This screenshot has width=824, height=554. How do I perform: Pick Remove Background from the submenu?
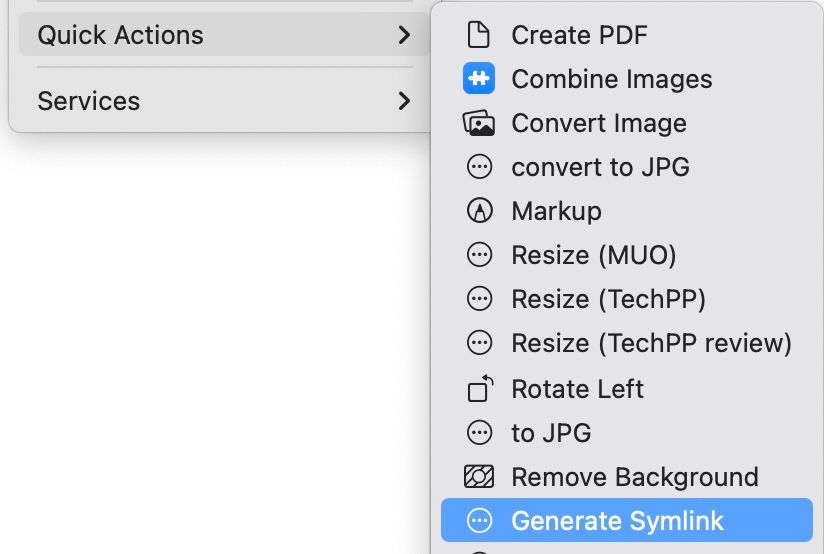(x=634, y=477)
